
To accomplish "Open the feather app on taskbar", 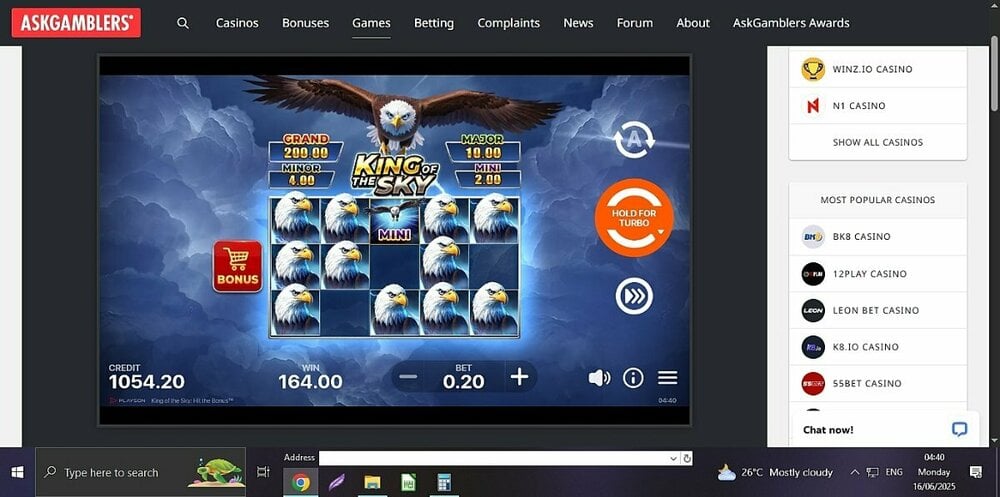I will pyautogui.click(x=336, y=482).
